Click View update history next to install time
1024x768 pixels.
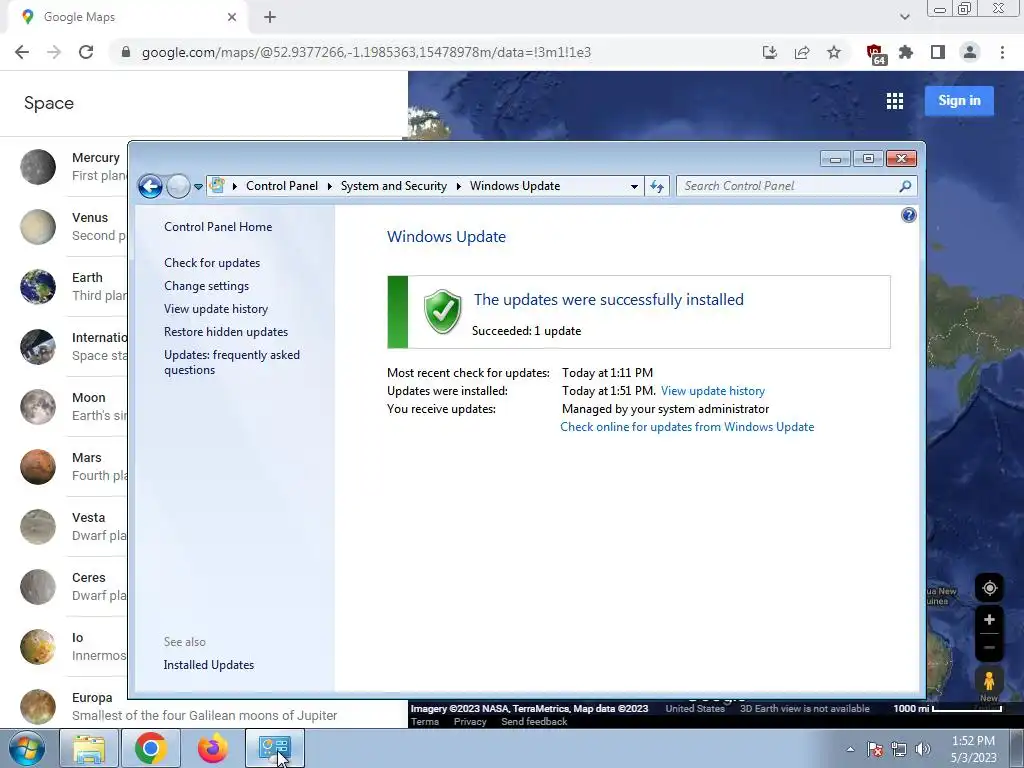coord(712,391)
